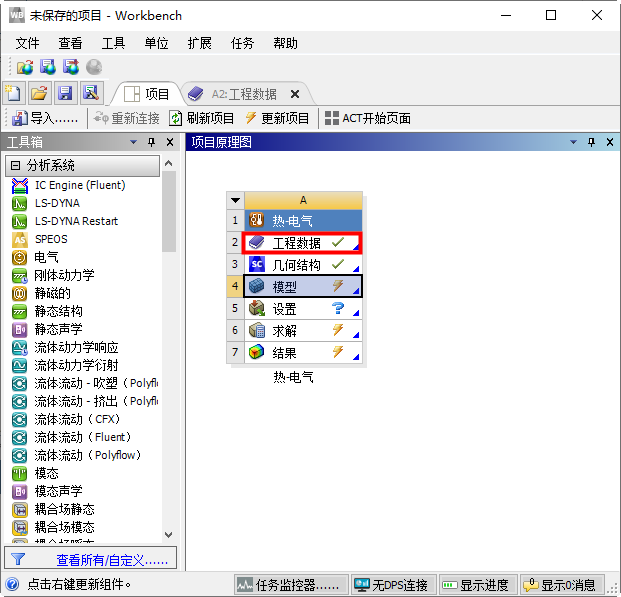Open the ACT开始页面 start page
The image size is (621, 597).
point(368,118)
